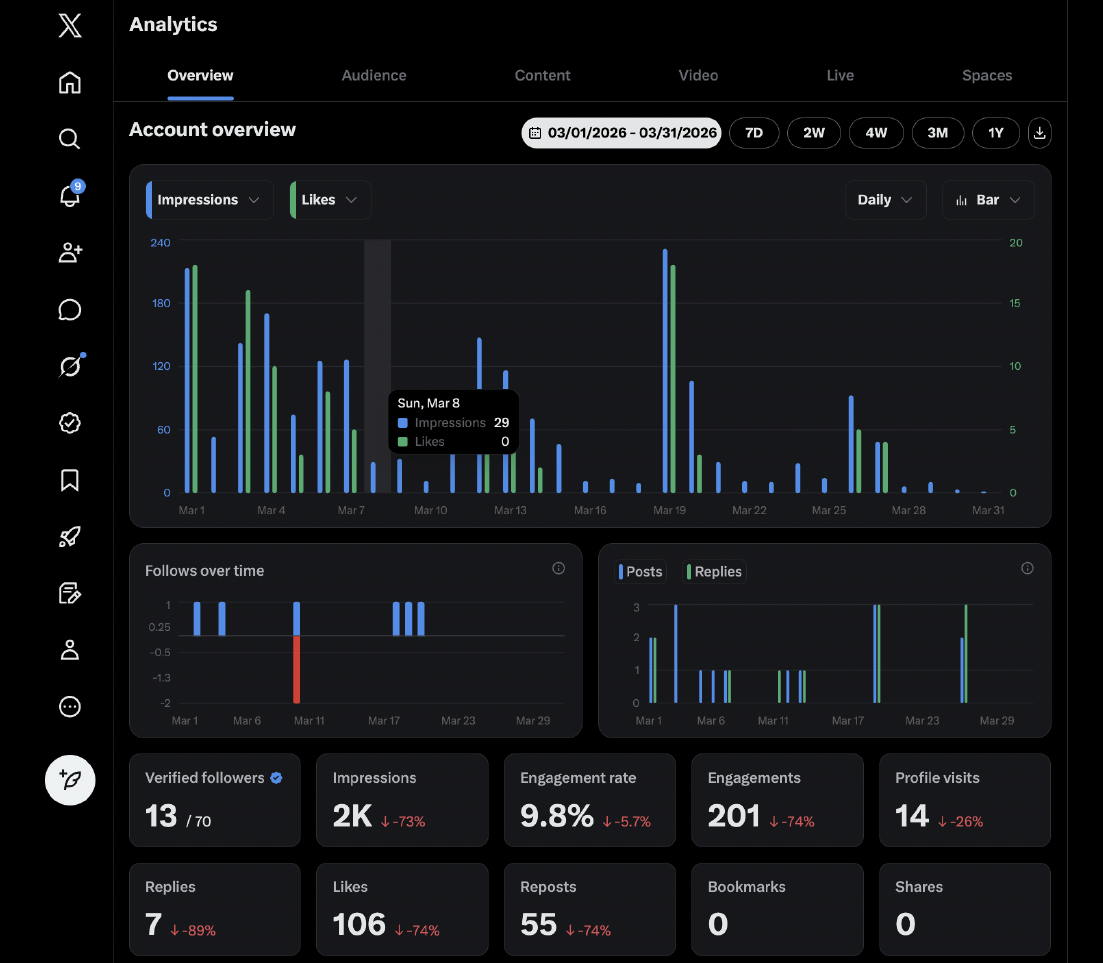The image size is (1103, 963).
Task: Select the 7D time range
Action: point(754,133)
